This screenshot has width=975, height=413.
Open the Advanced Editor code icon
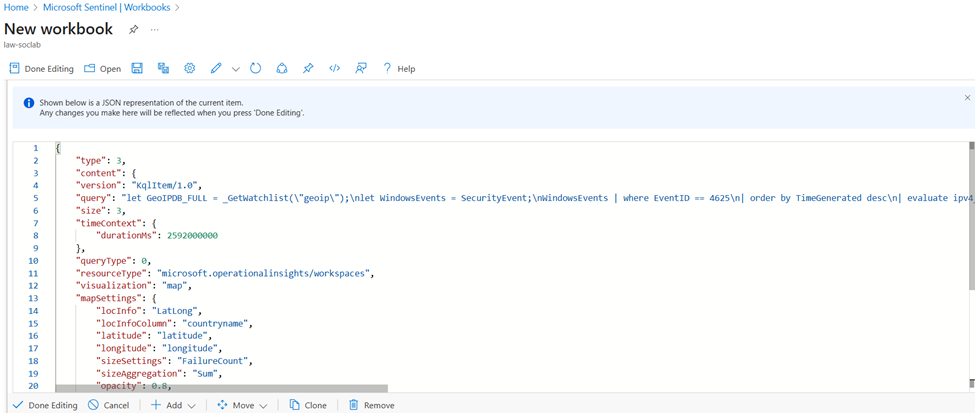[335, 68]
